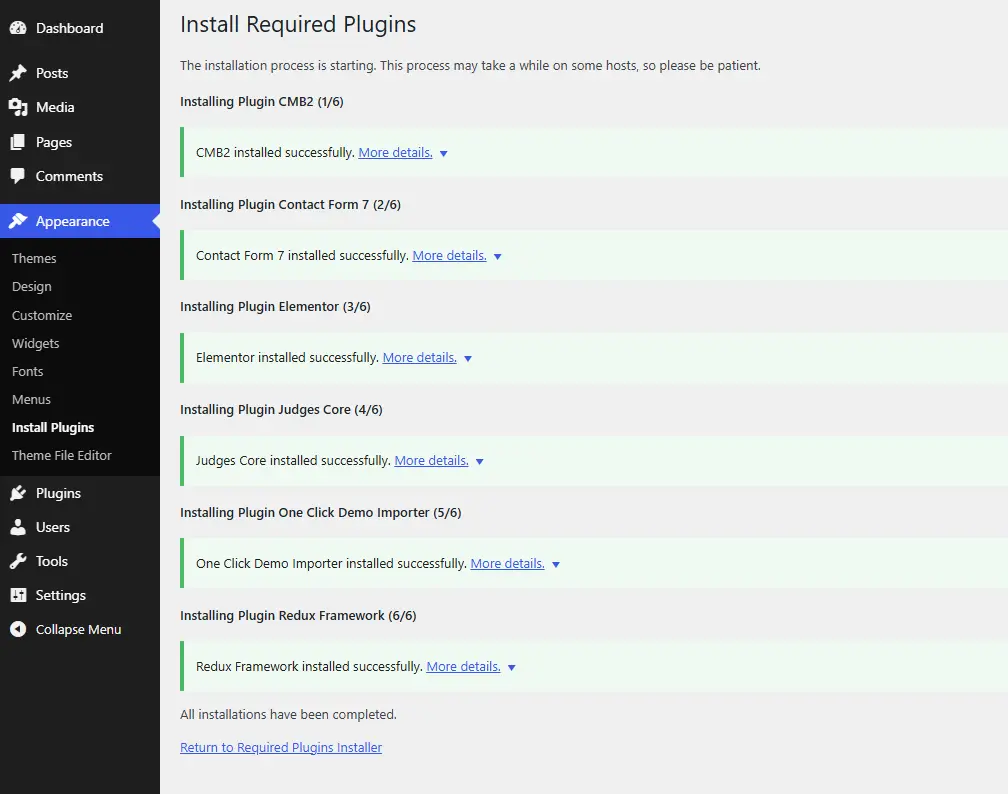Click 'All installations have been completed.' text

click(289, 714)
